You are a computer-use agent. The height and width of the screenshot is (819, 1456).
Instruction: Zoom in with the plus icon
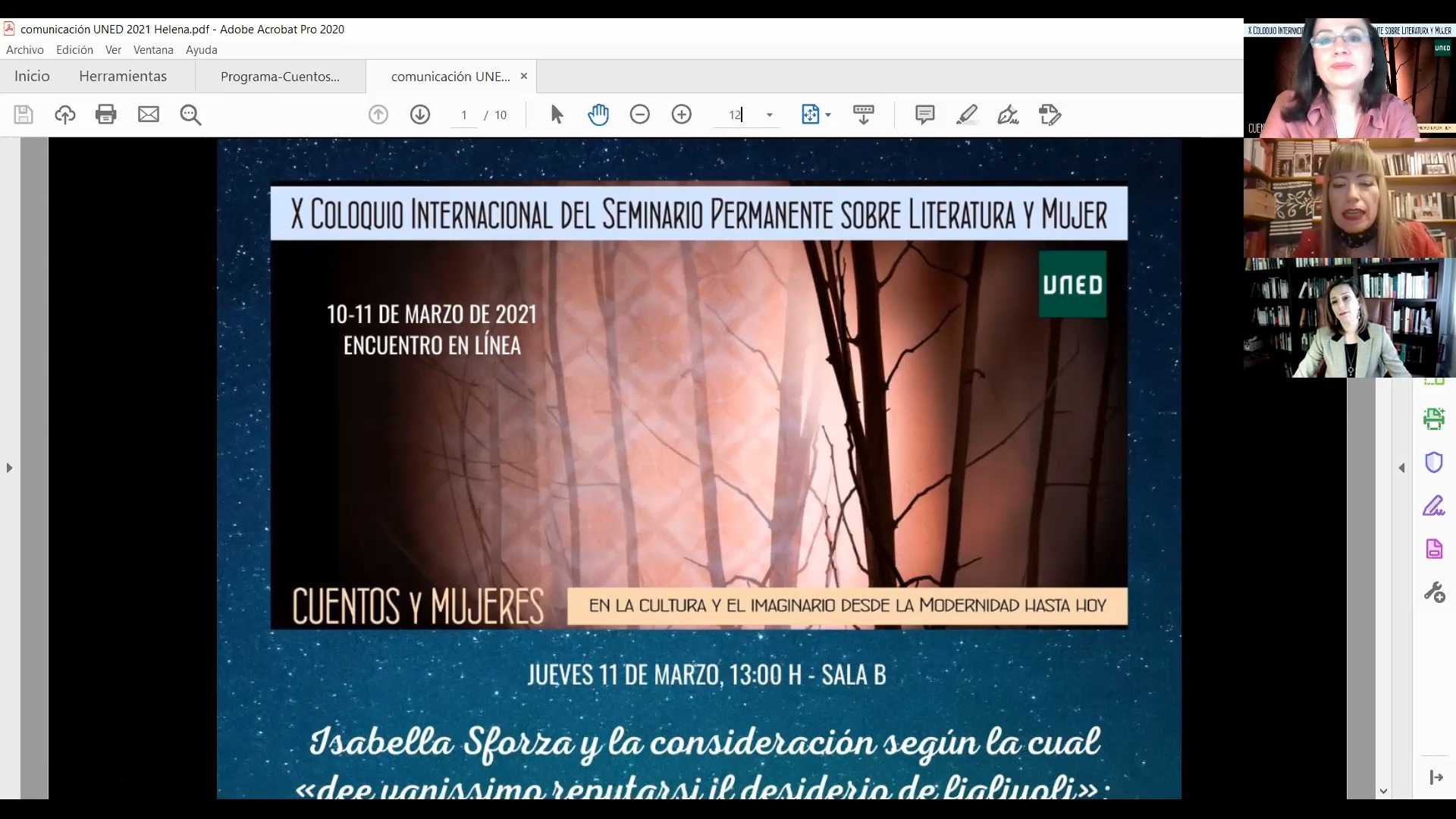(x=682, y=115)
